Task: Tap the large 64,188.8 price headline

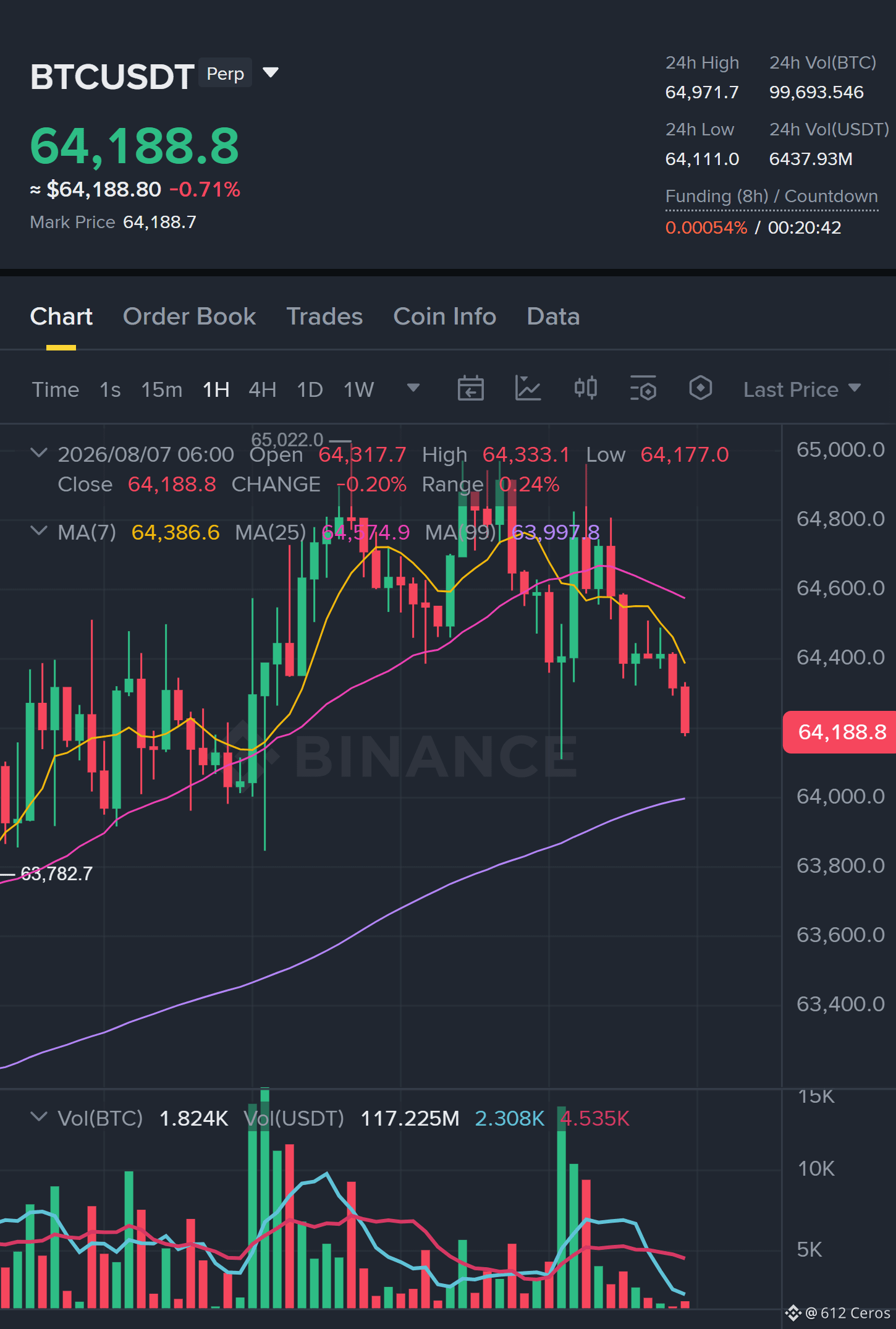Action: click(x=134, y=146)
